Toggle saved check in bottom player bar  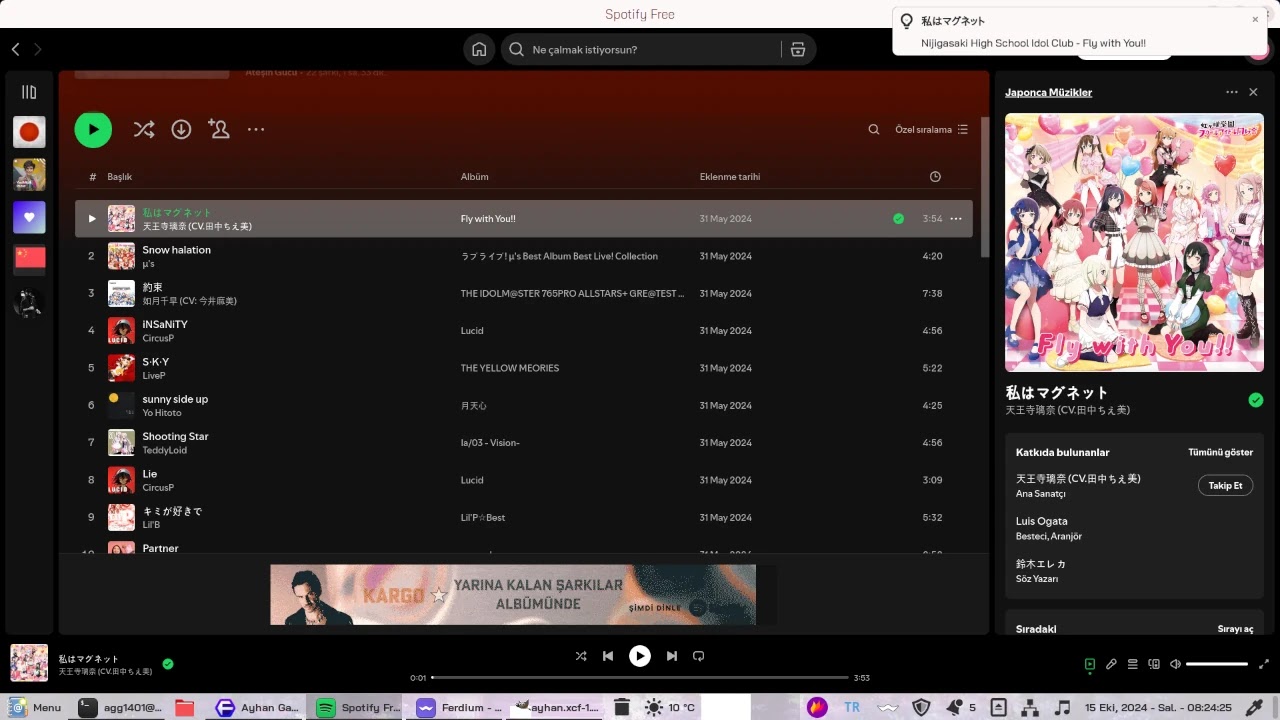click(168, 663)
